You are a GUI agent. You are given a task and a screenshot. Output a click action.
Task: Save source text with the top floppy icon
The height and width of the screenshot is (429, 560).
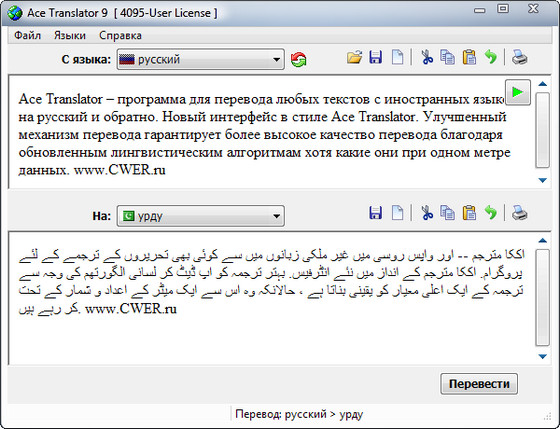coord(376,57)
